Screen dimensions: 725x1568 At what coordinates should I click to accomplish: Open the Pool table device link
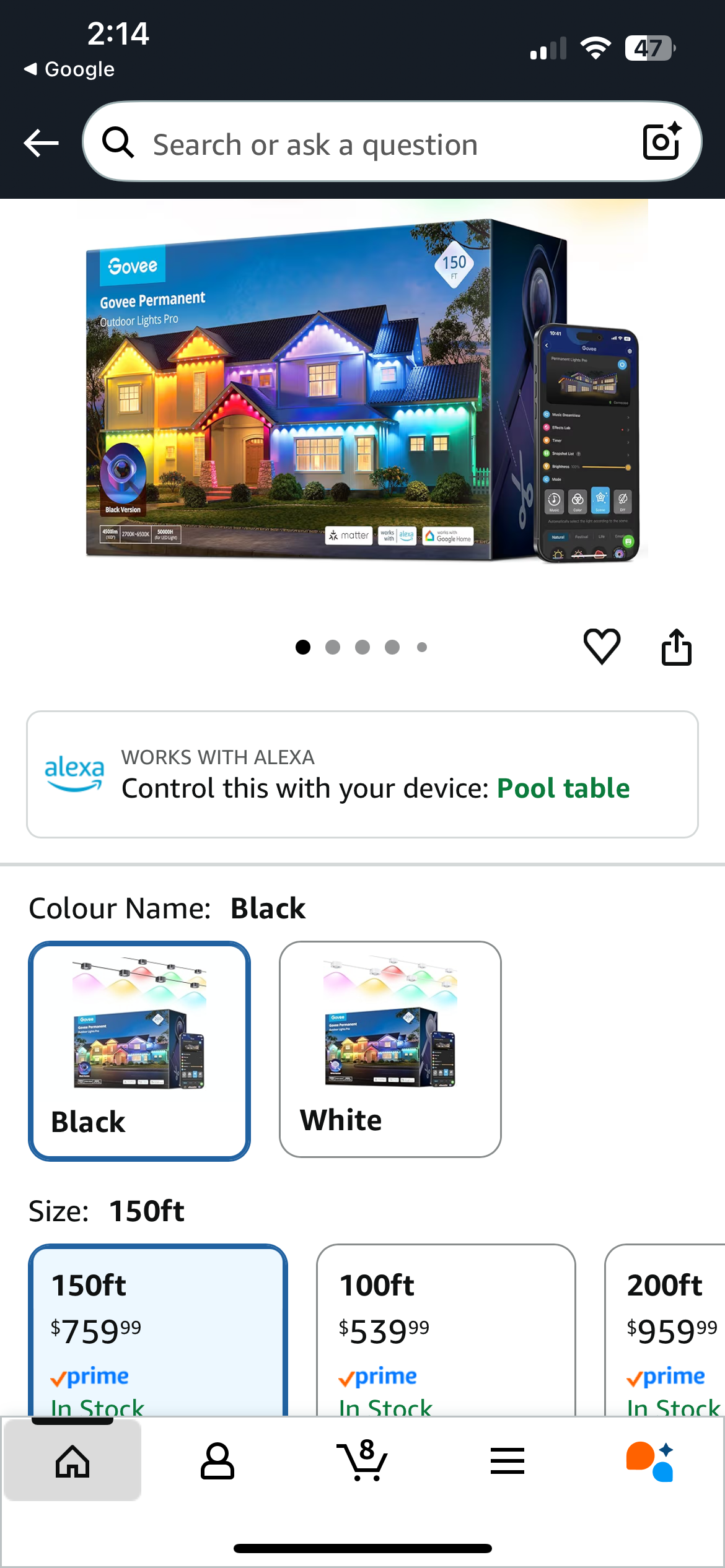[563, 788]
